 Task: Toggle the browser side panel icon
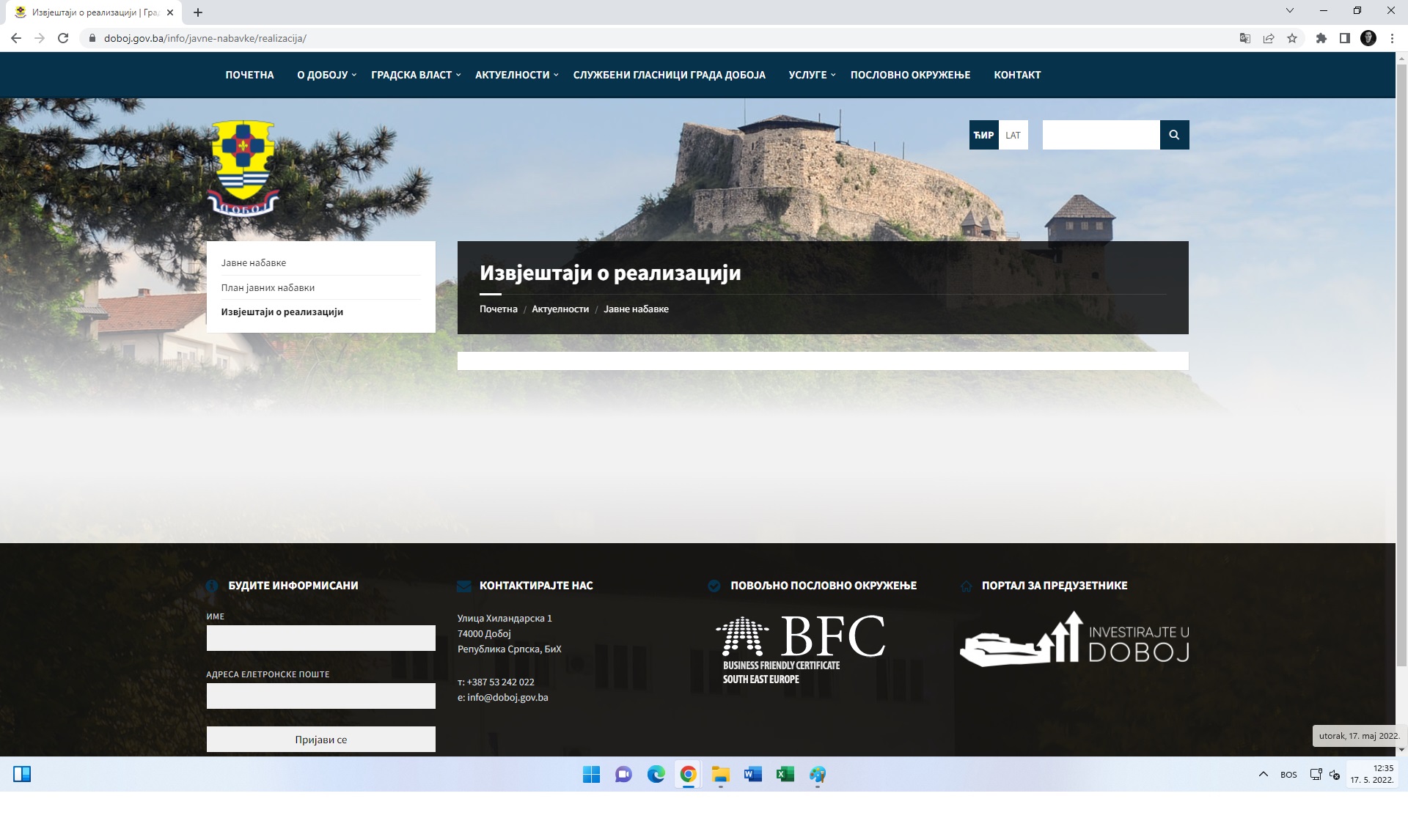[x=1345, y=38]
